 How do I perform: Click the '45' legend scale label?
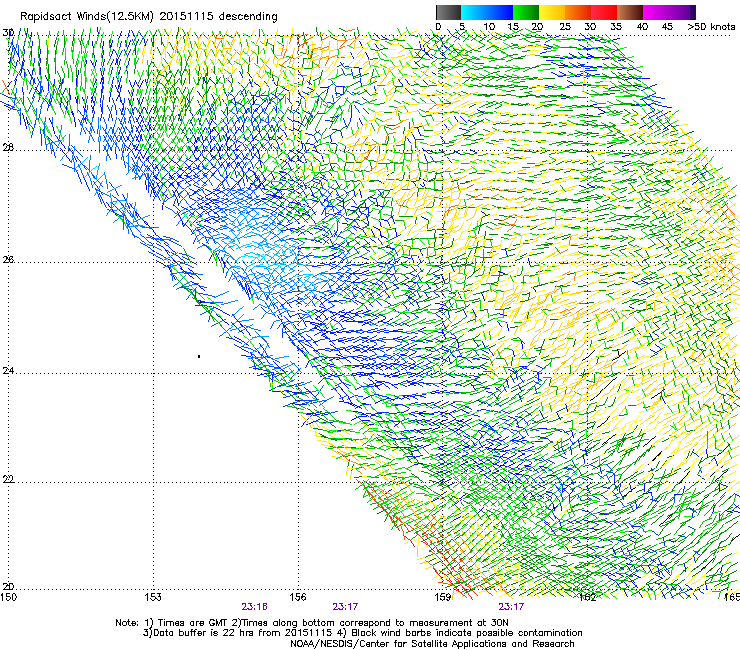click(667, 27)
